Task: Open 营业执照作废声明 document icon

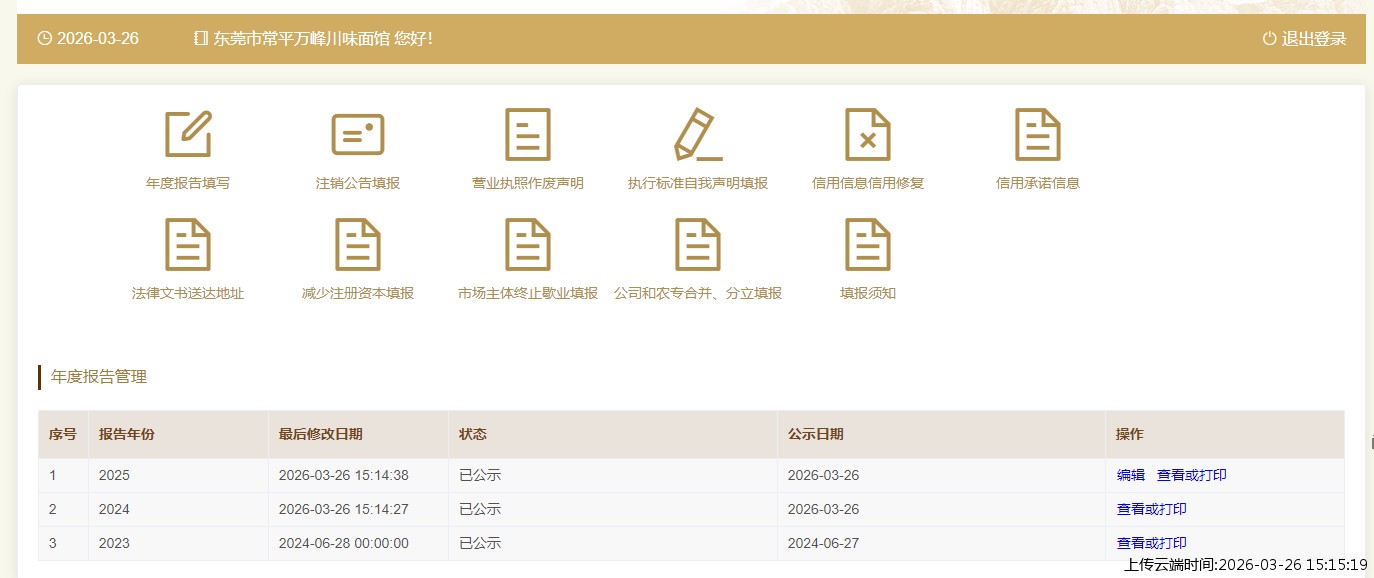Action: pyautogui.click(x=528, y=134)
